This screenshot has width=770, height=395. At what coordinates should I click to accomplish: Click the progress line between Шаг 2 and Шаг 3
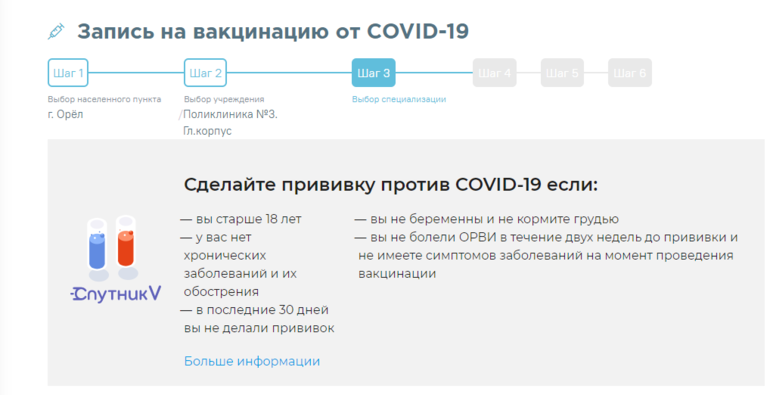289,73
